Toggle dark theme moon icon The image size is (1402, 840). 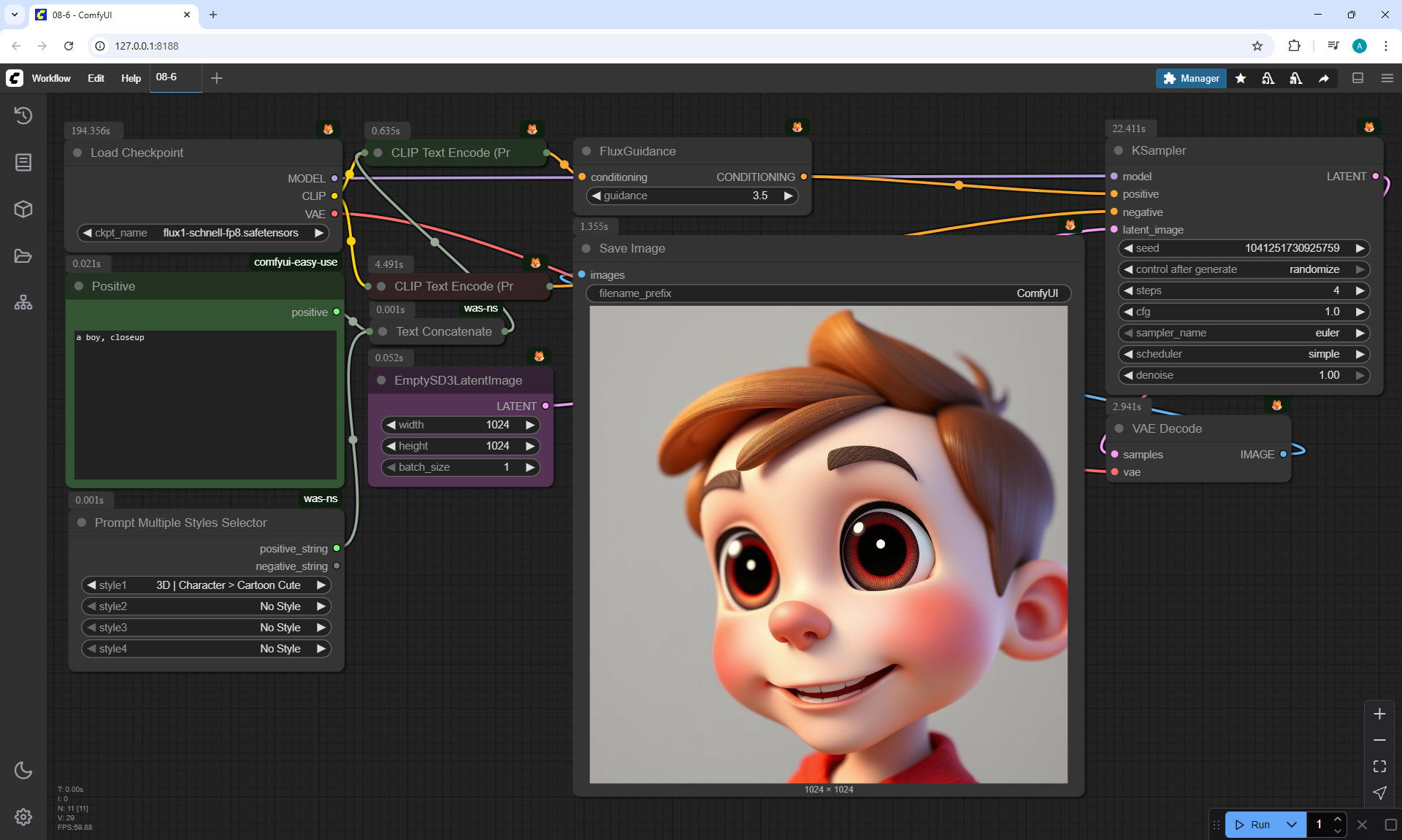(23, 770)
